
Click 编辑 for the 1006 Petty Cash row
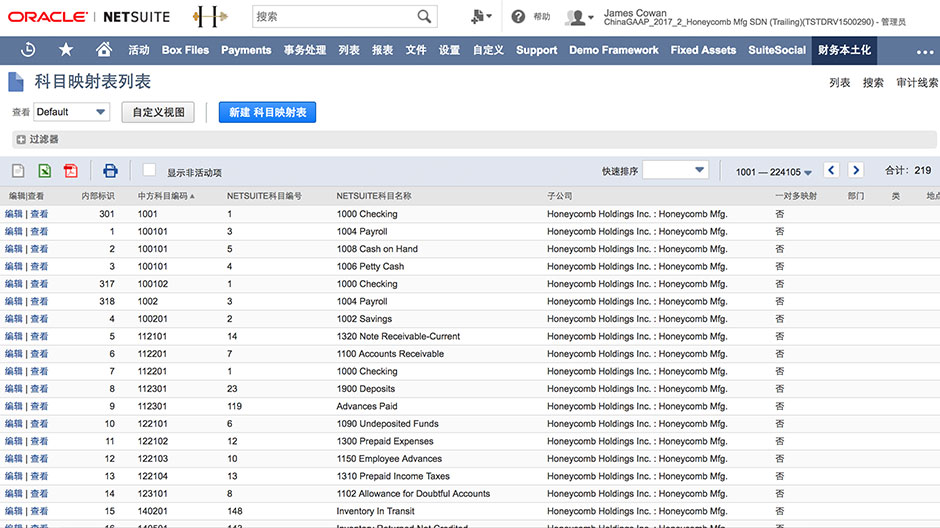click(14, 266)
